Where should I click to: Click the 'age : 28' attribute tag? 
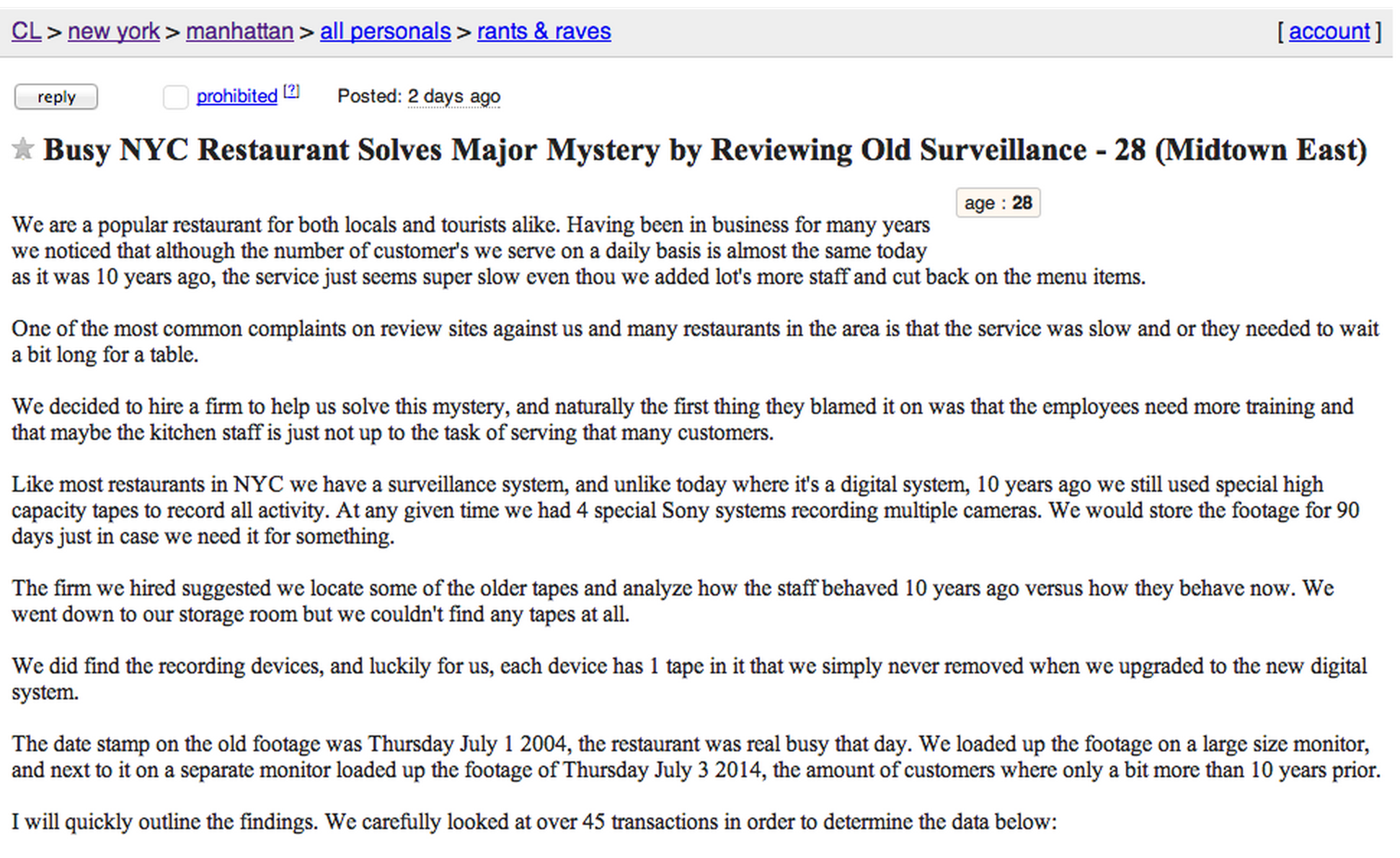[x=998, y=203]
